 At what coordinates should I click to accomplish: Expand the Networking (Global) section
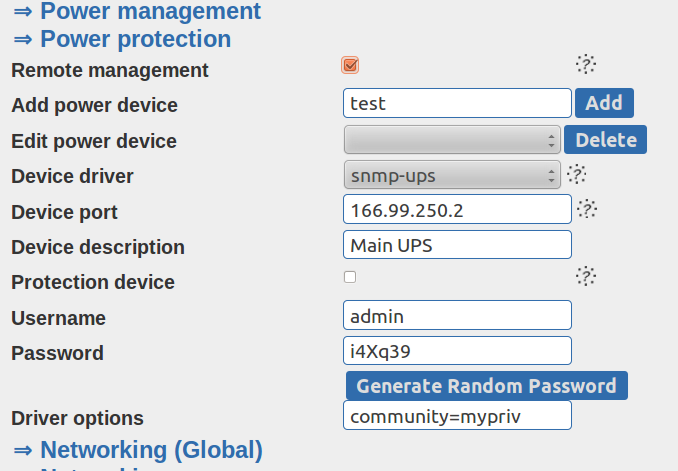click(137, 450)
